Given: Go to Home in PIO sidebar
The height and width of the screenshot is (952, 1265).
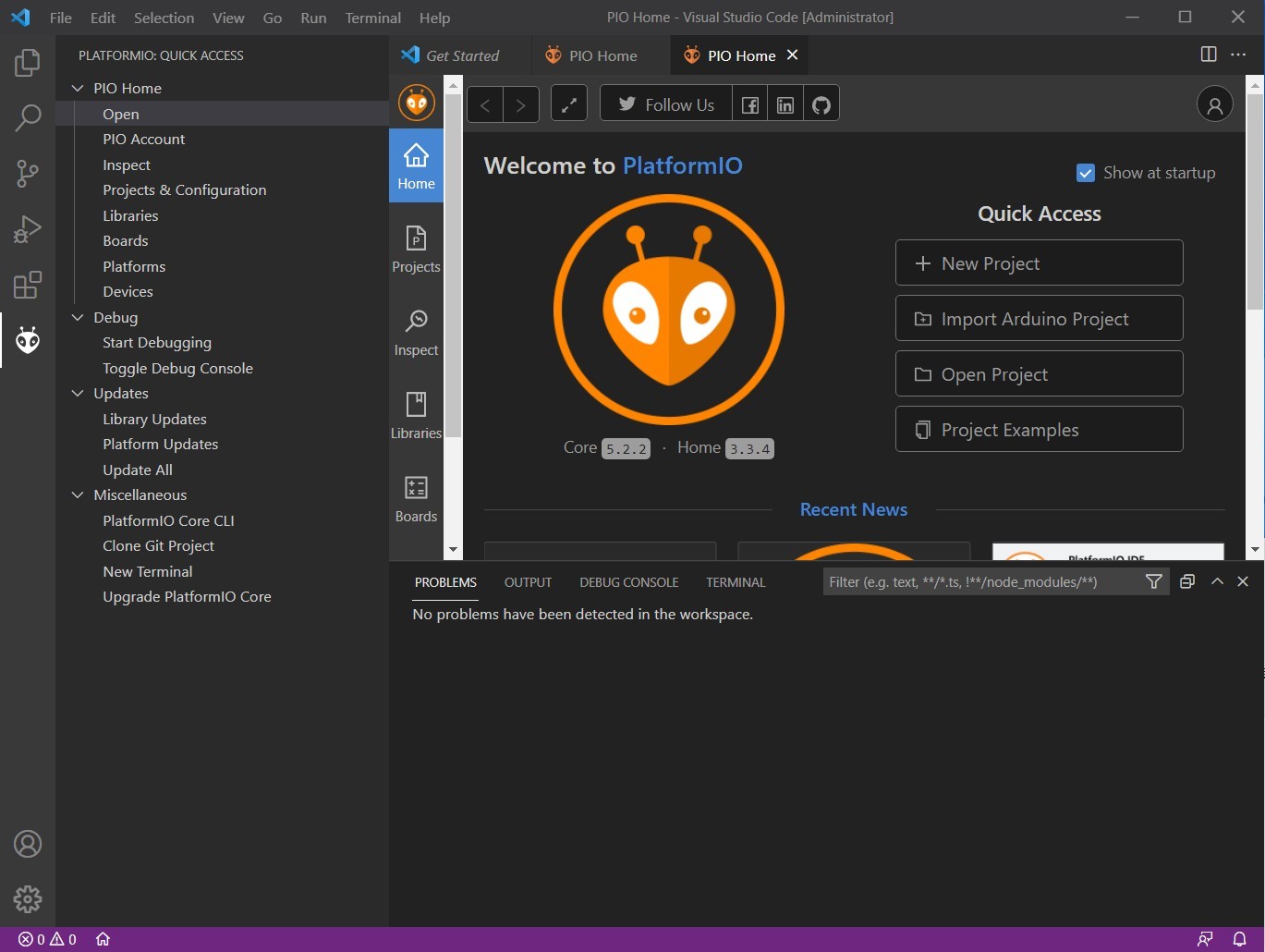Looking at the screenshot, I should pos(416,165).
